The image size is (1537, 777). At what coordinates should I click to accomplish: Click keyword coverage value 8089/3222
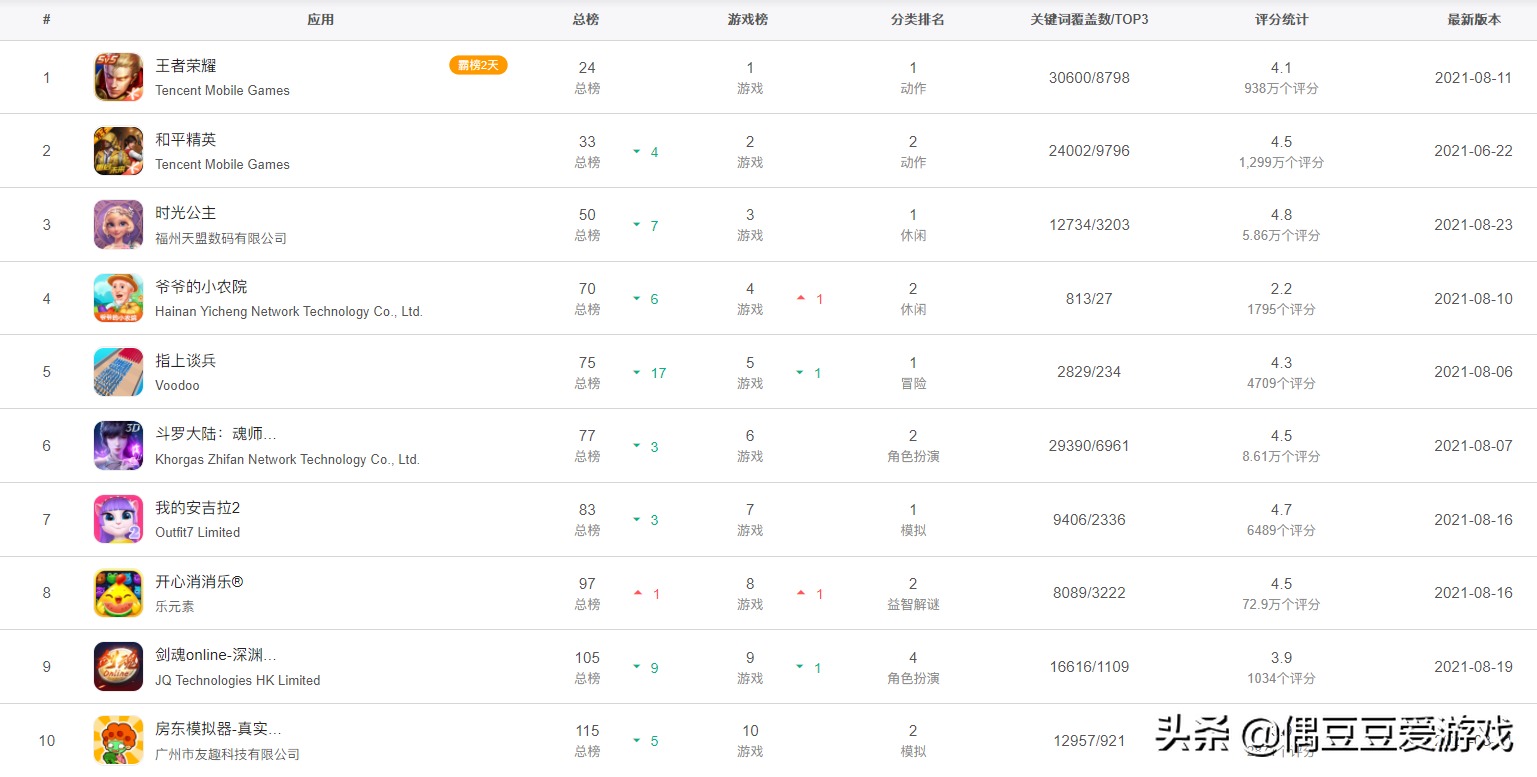pos(1089,594)
